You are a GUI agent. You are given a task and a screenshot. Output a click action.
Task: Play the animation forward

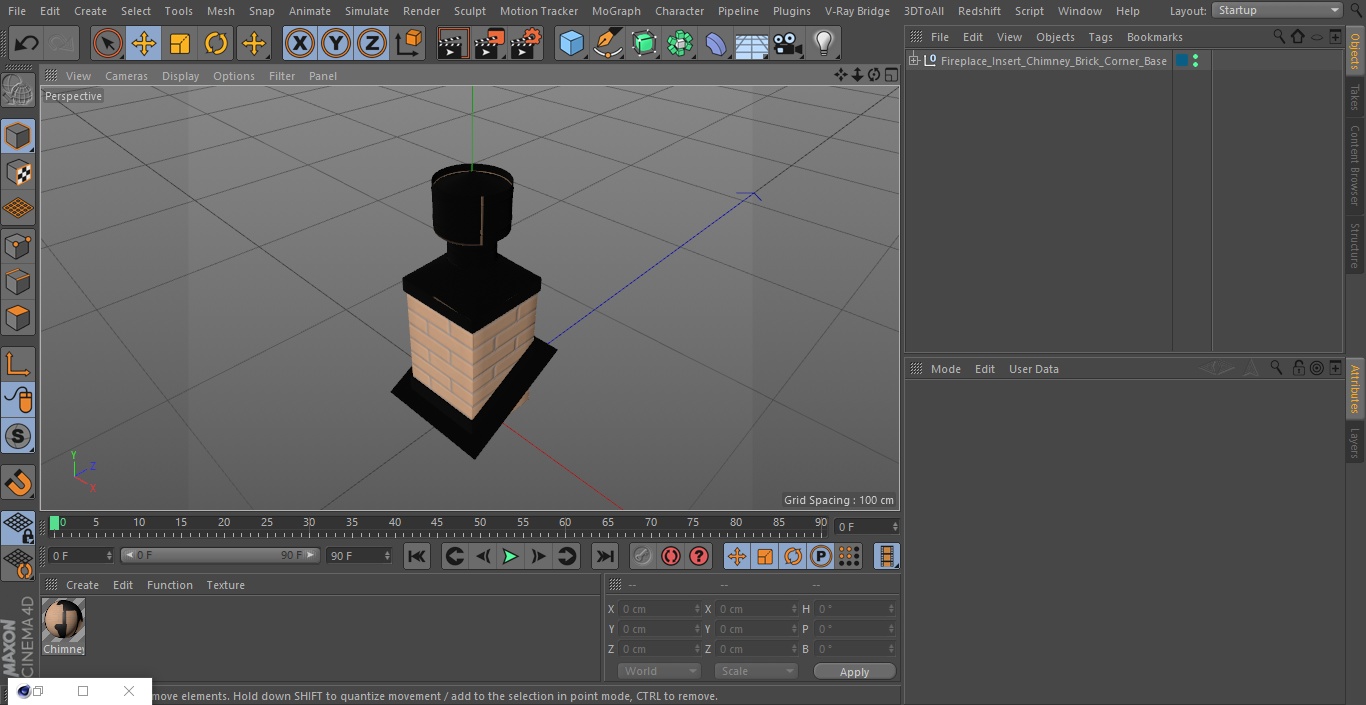pos(510,556)
